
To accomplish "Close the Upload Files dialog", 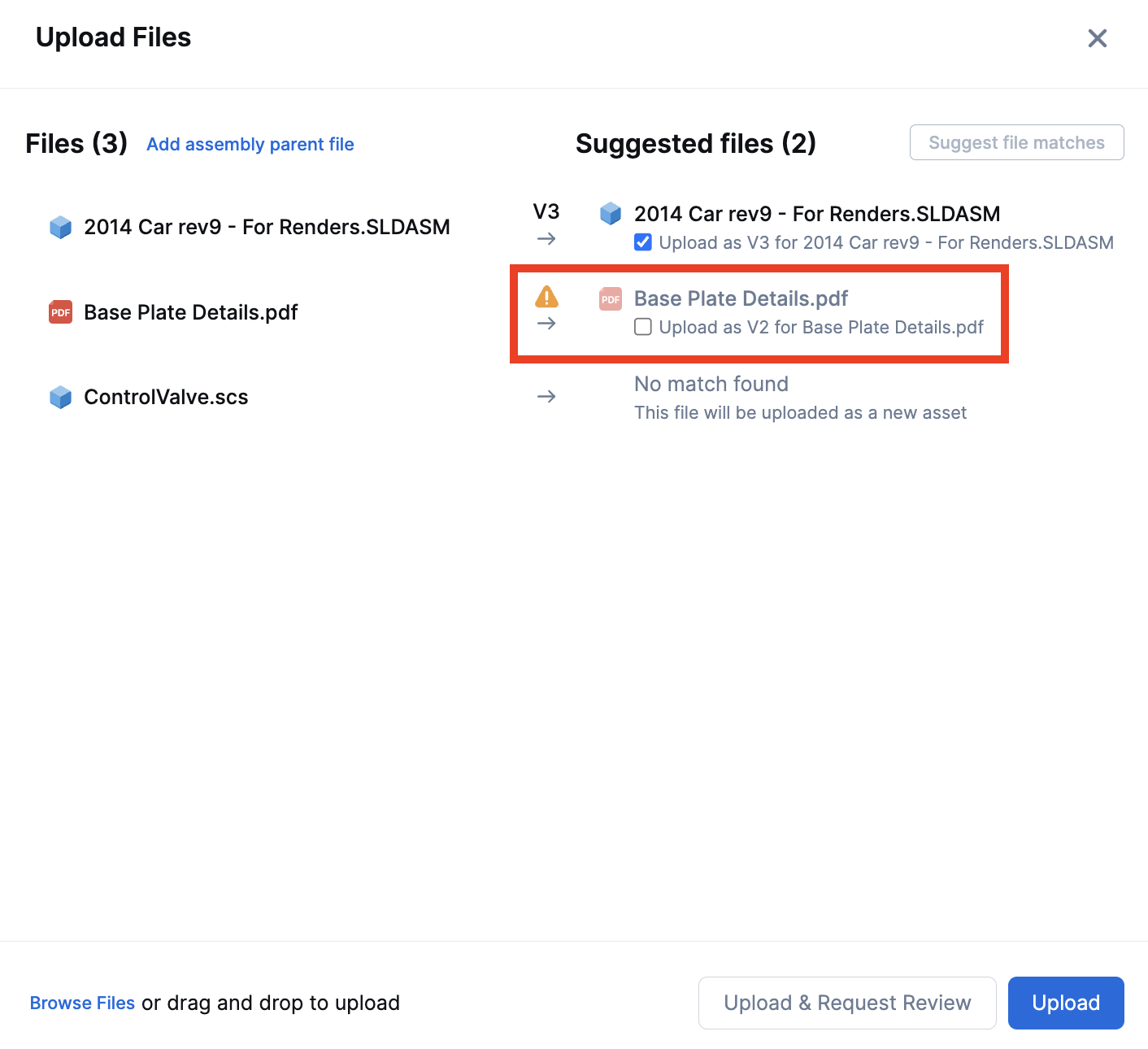I will [1097, 38].
